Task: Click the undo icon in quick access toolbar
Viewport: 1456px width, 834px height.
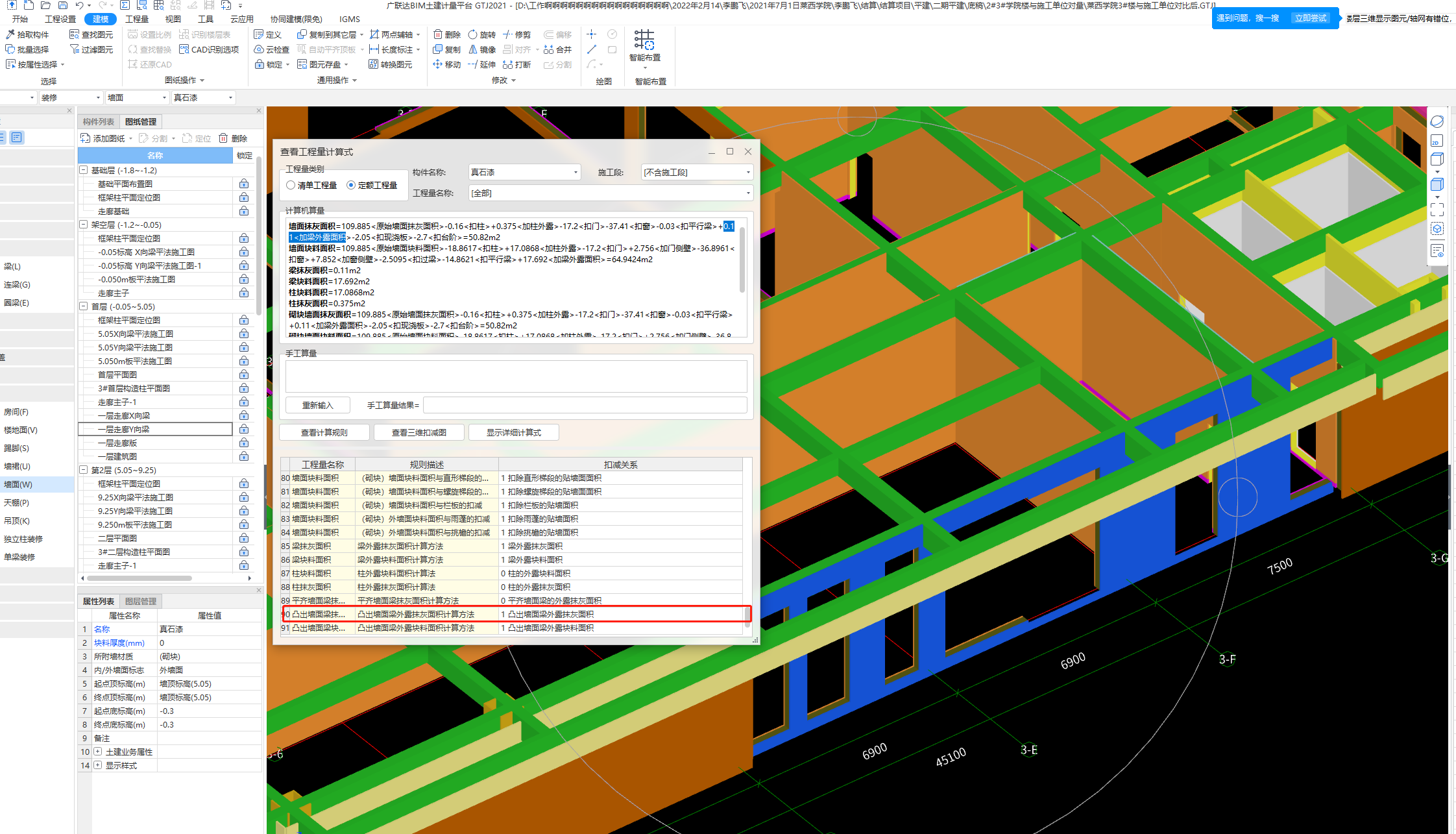Action: [x=79, y=5]
